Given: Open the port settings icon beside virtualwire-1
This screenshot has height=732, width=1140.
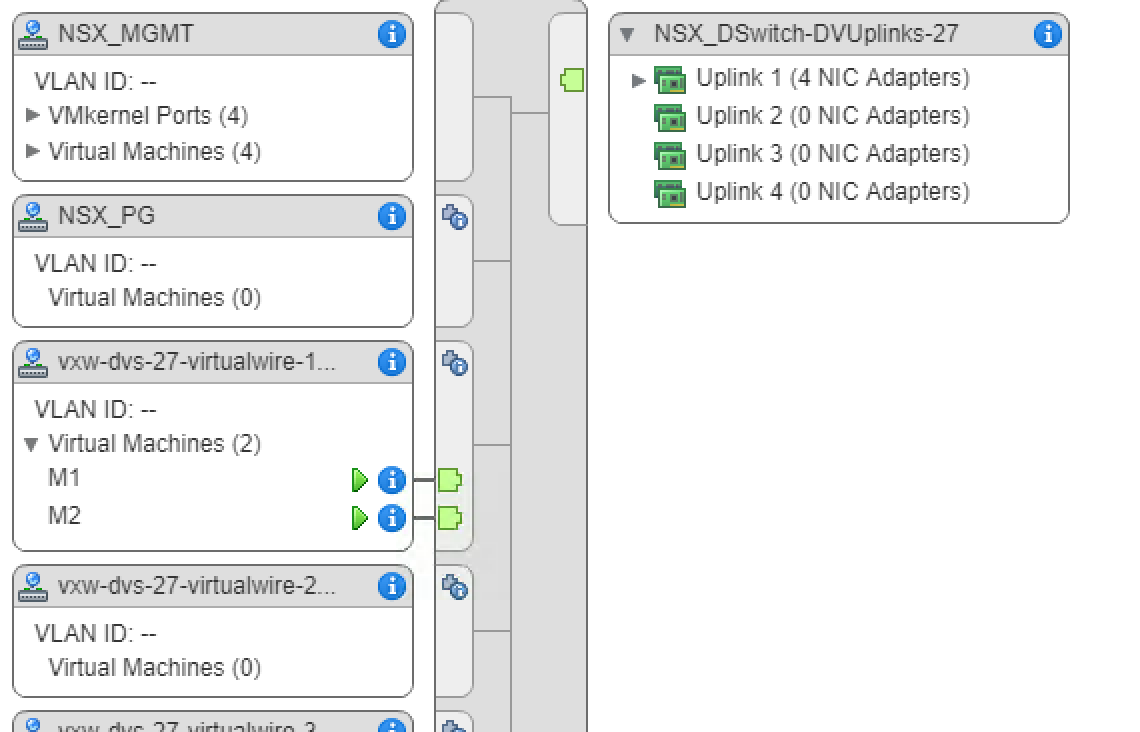Looking at the screenshot, I should [455, 362].
